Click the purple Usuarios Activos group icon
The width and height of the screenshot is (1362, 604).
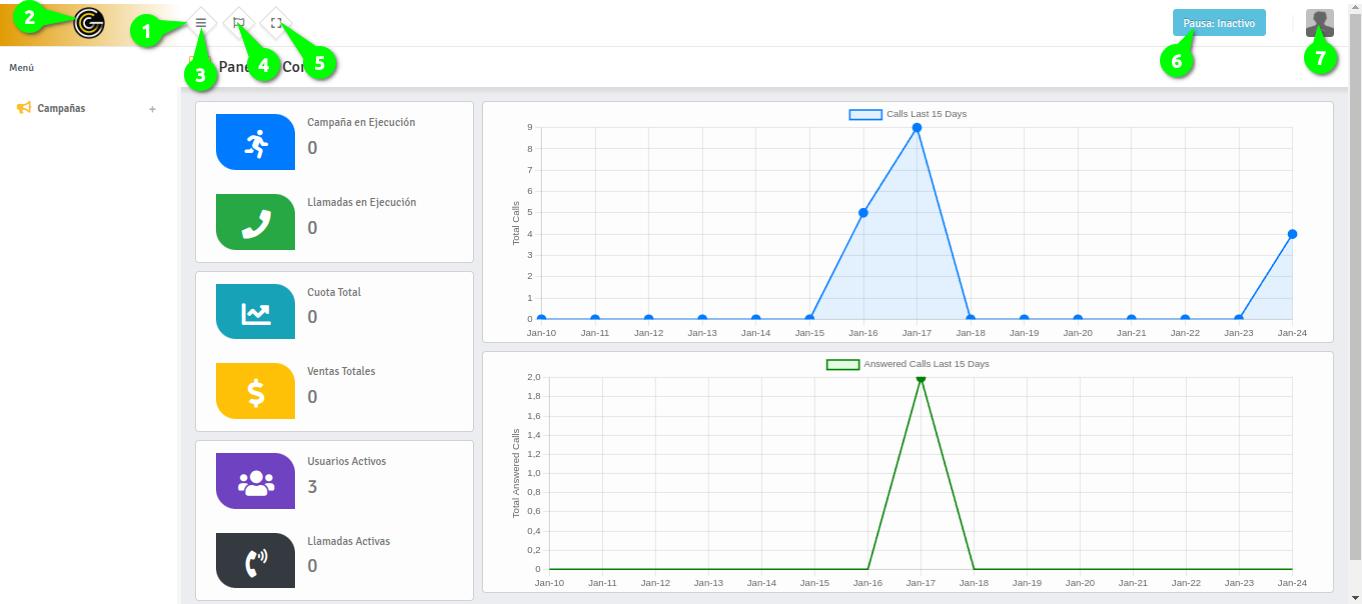(255, 481)
